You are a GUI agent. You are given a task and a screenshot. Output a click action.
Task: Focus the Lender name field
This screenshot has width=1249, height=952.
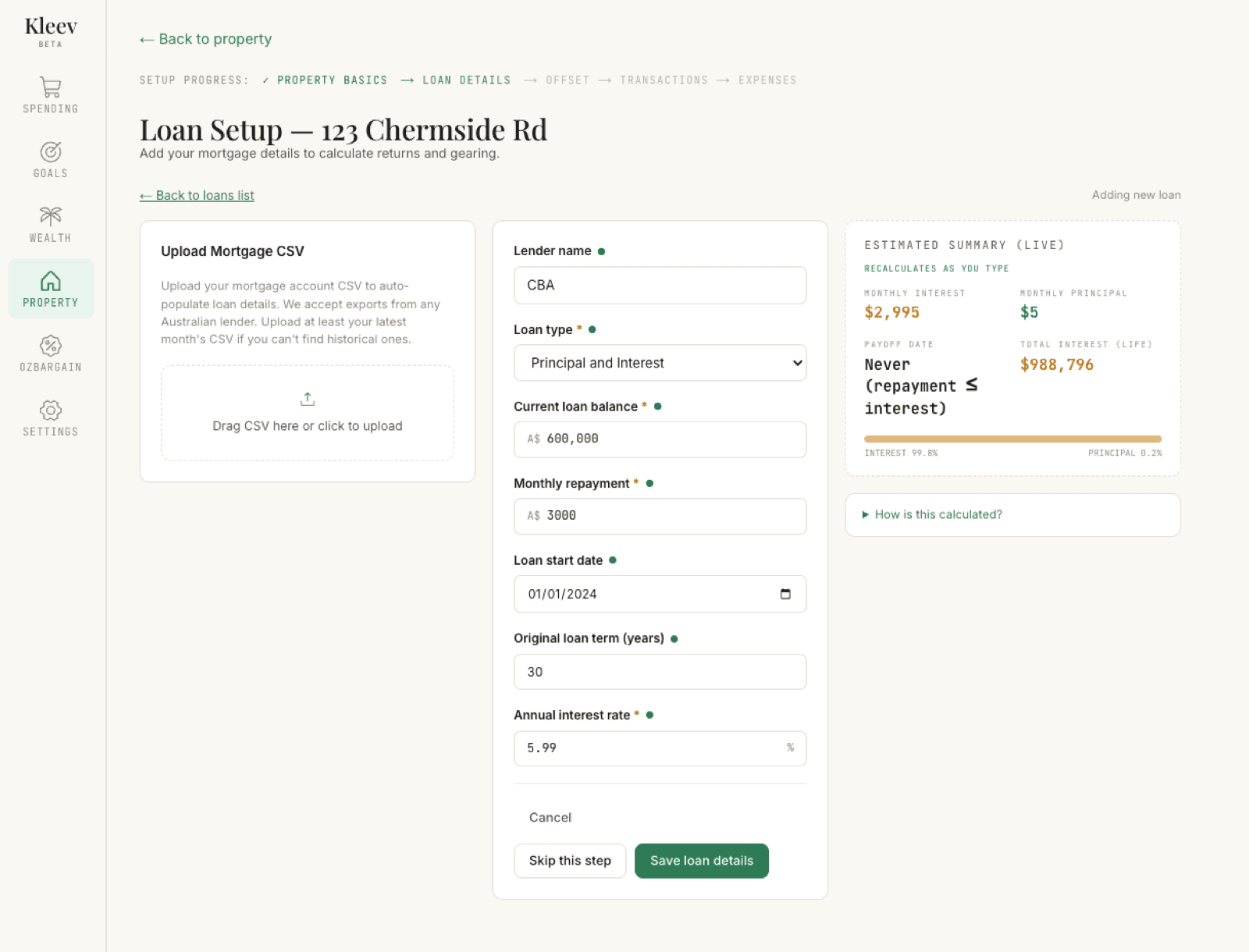click(x=660, y=286)
